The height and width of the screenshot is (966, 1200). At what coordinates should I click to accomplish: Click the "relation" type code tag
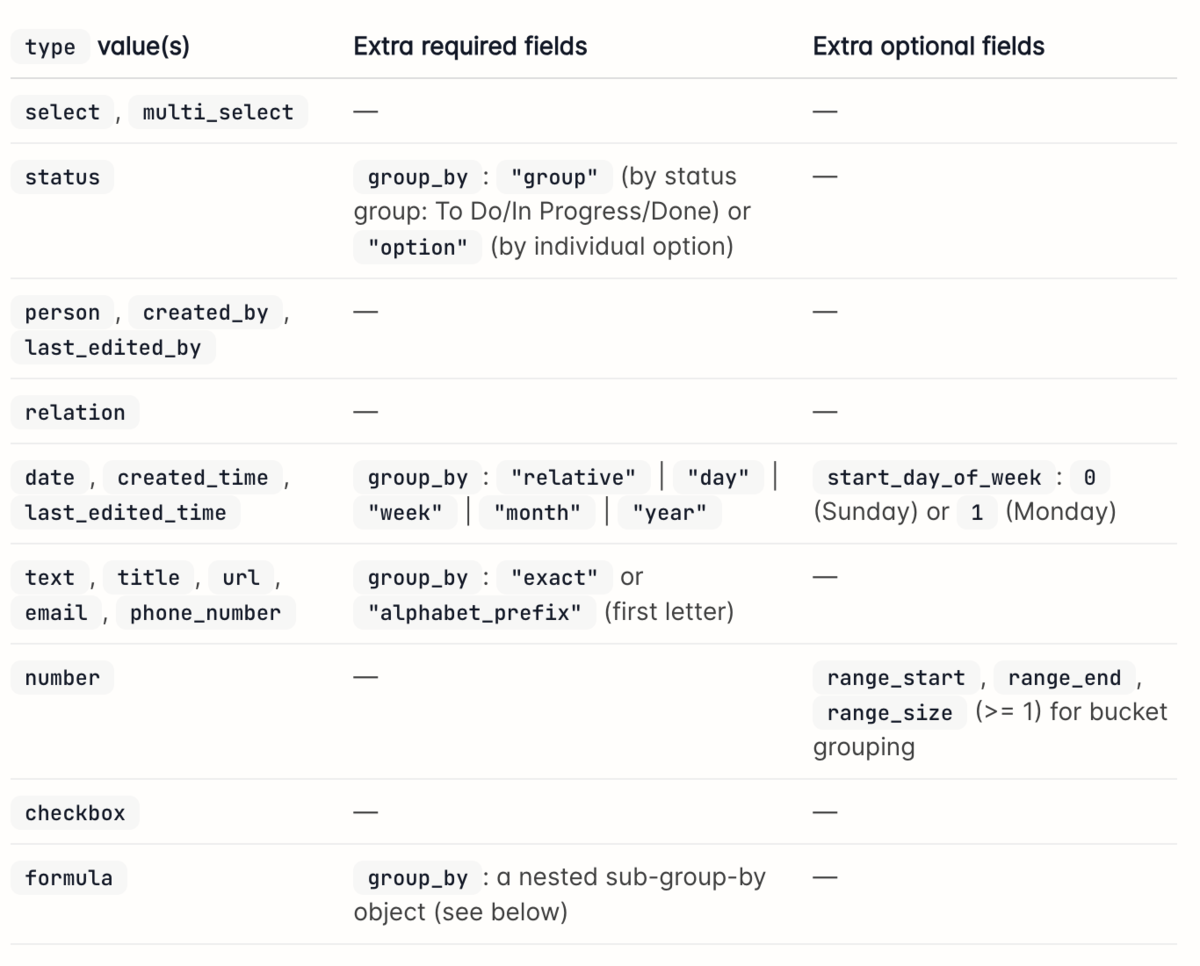(75, 412)
